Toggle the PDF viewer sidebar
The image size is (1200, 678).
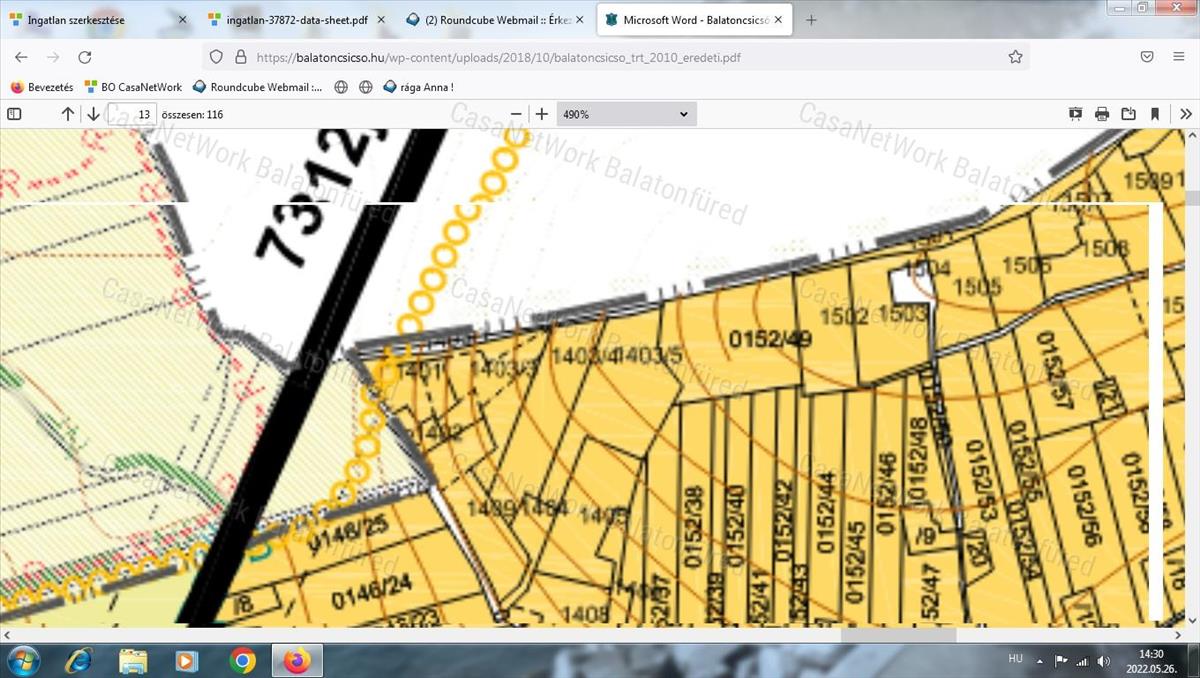(14, 114)
